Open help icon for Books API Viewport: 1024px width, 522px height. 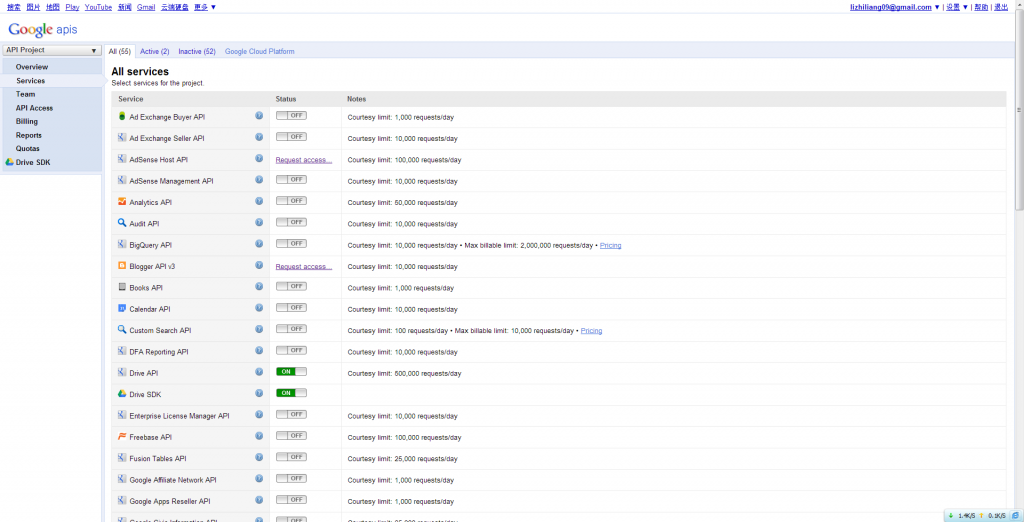(259, 286)
